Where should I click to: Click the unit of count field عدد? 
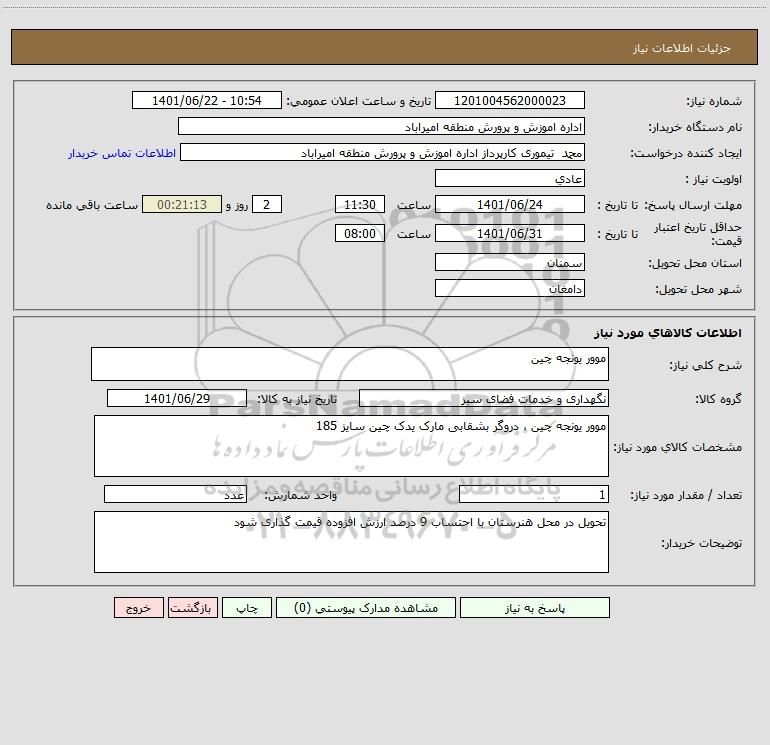point(175,494)
